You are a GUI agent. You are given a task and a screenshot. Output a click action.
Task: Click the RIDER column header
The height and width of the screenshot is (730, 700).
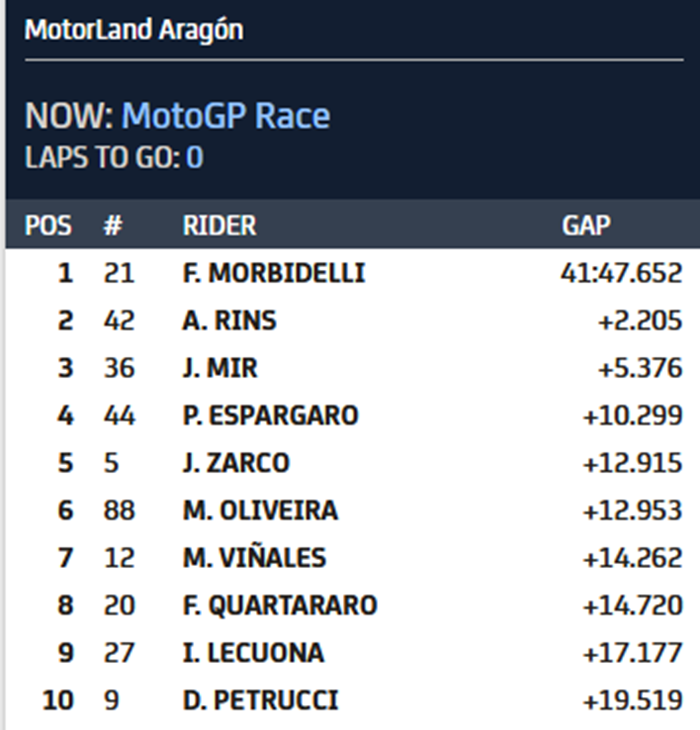[x=219, y=226]
